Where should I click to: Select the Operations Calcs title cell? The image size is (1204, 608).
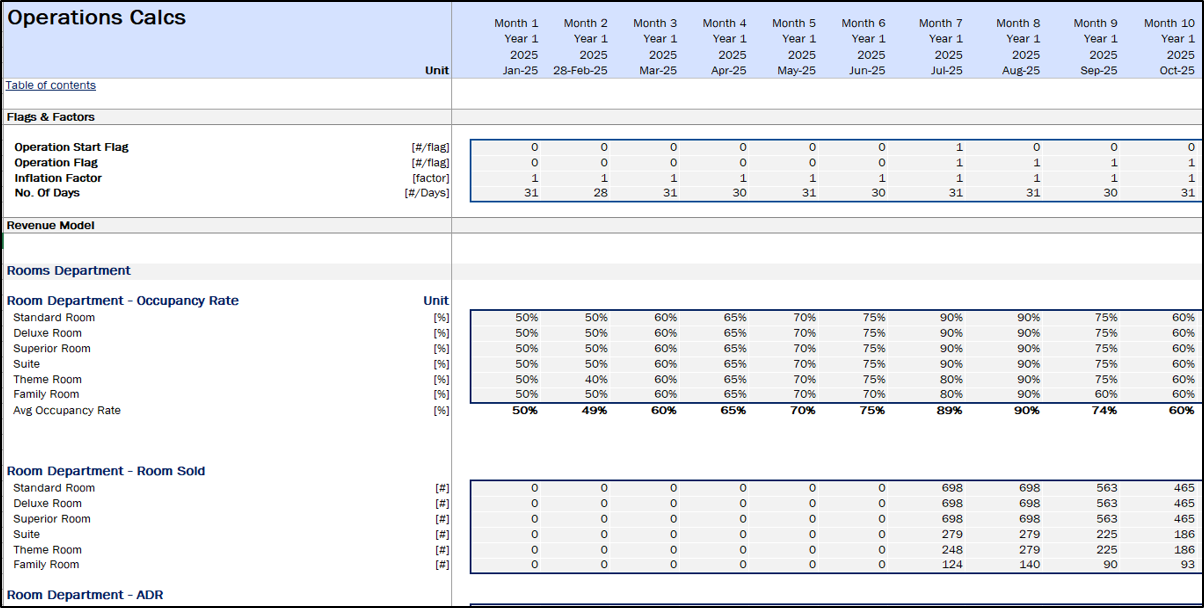click(x=97, y=18)
